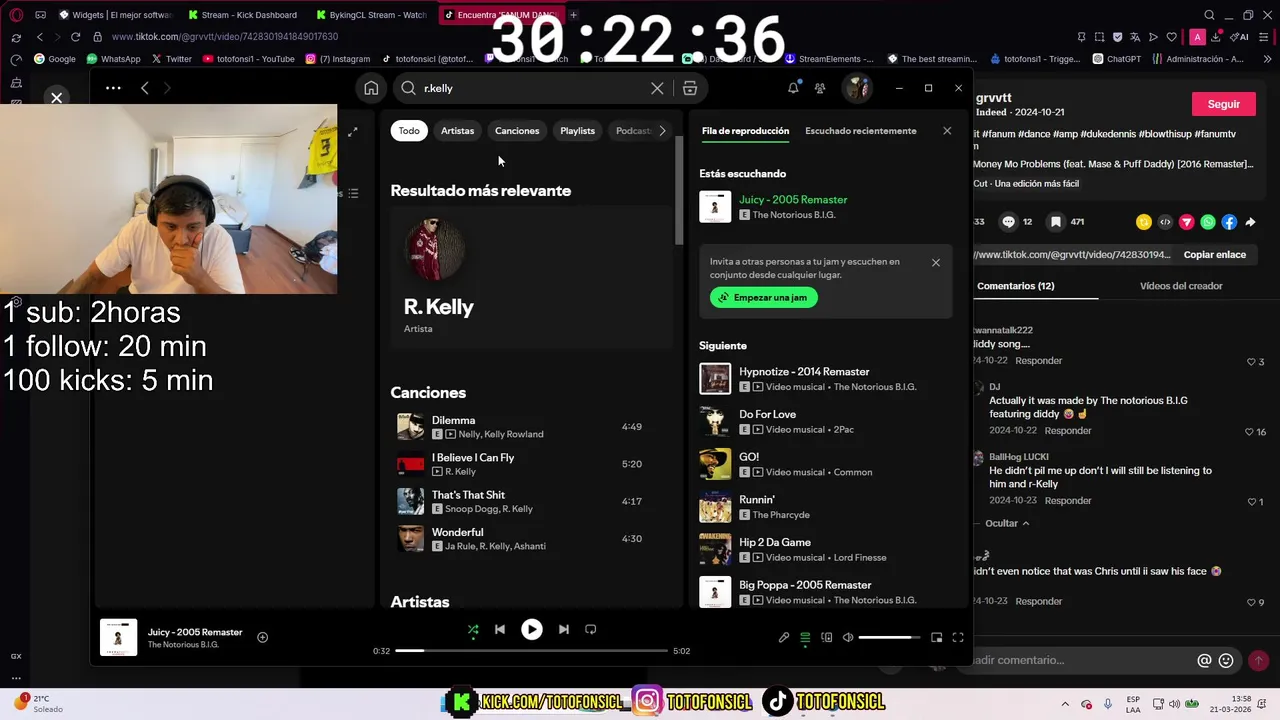Image resolution: width=1280 pixels, height=720 pixels.
Task: Open more TikTok share options arrow
Action: (x=1250, y=222)
